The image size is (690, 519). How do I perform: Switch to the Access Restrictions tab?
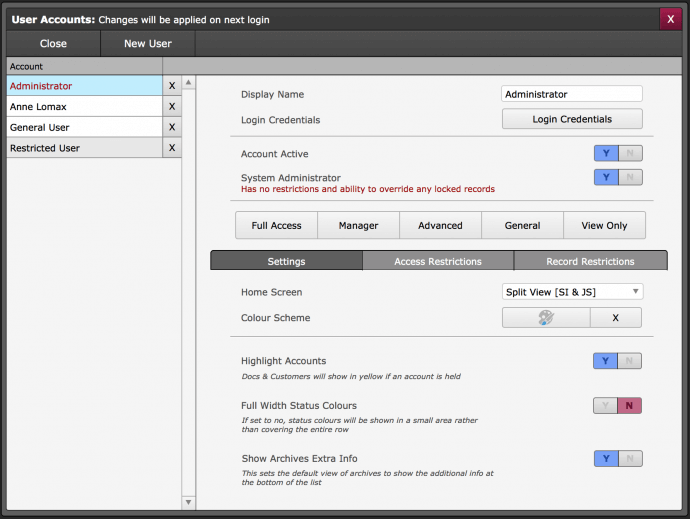pos(438,261)
